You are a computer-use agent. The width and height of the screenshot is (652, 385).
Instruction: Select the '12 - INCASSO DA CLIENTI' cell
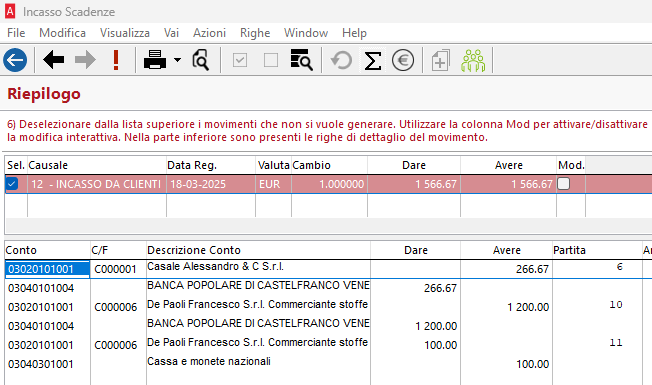click(96, 184)
